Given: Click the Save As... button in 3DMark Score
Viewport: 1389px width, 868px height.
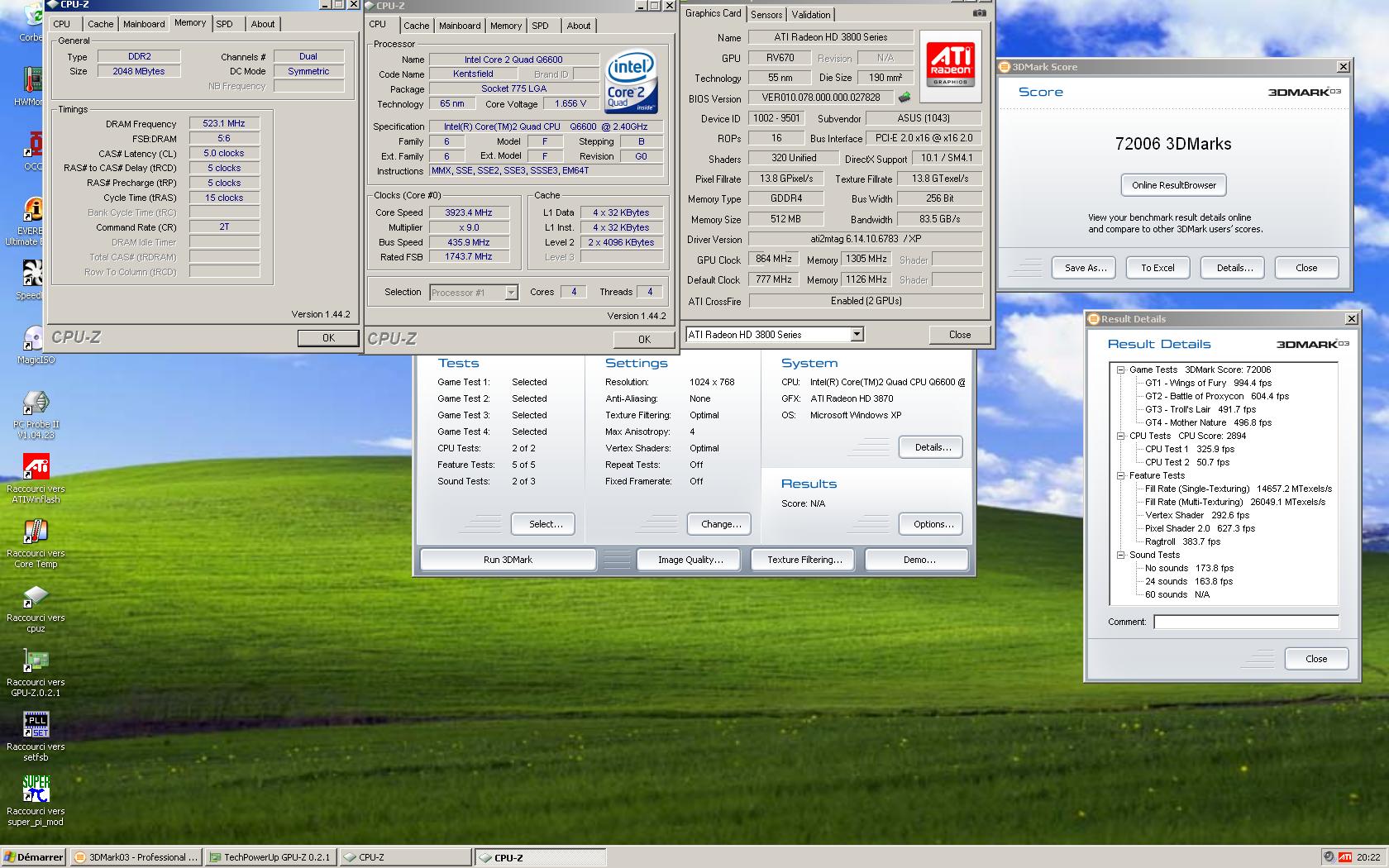Looking at the screenshot, I should 1085,268.
